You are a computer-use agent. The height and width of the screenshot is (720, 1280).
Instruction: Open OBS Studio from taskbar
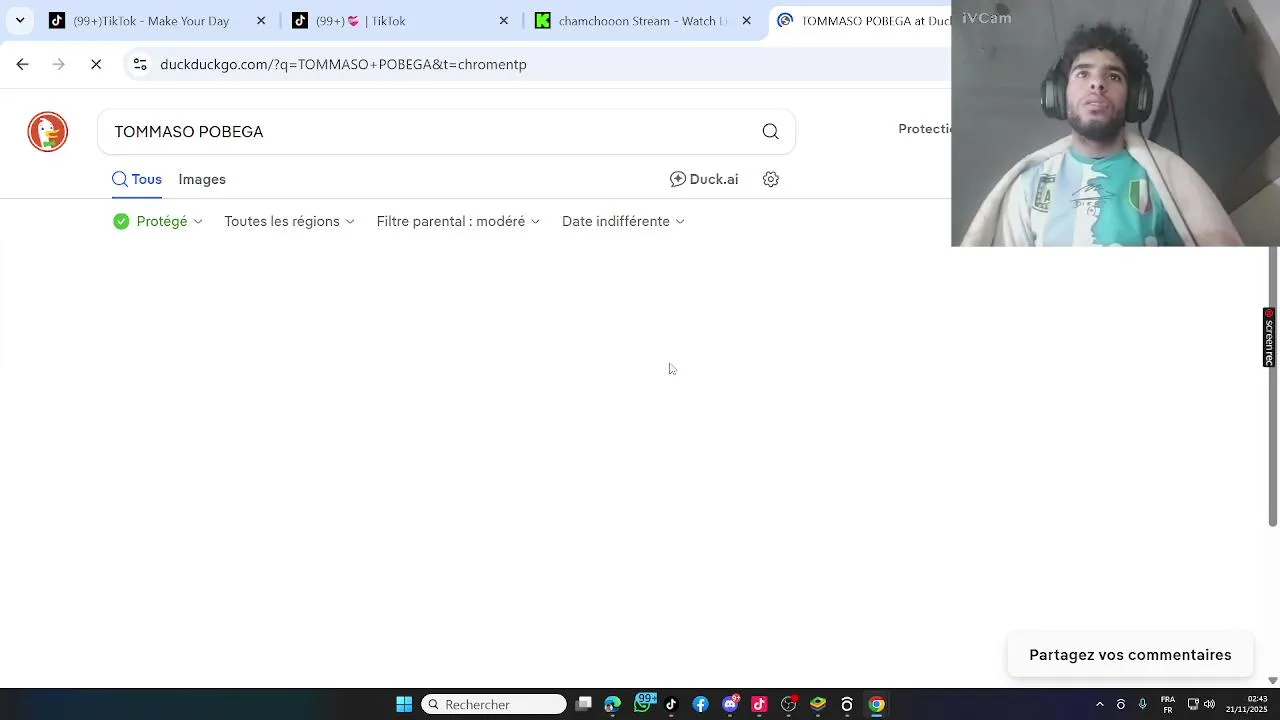coord(789,704)
